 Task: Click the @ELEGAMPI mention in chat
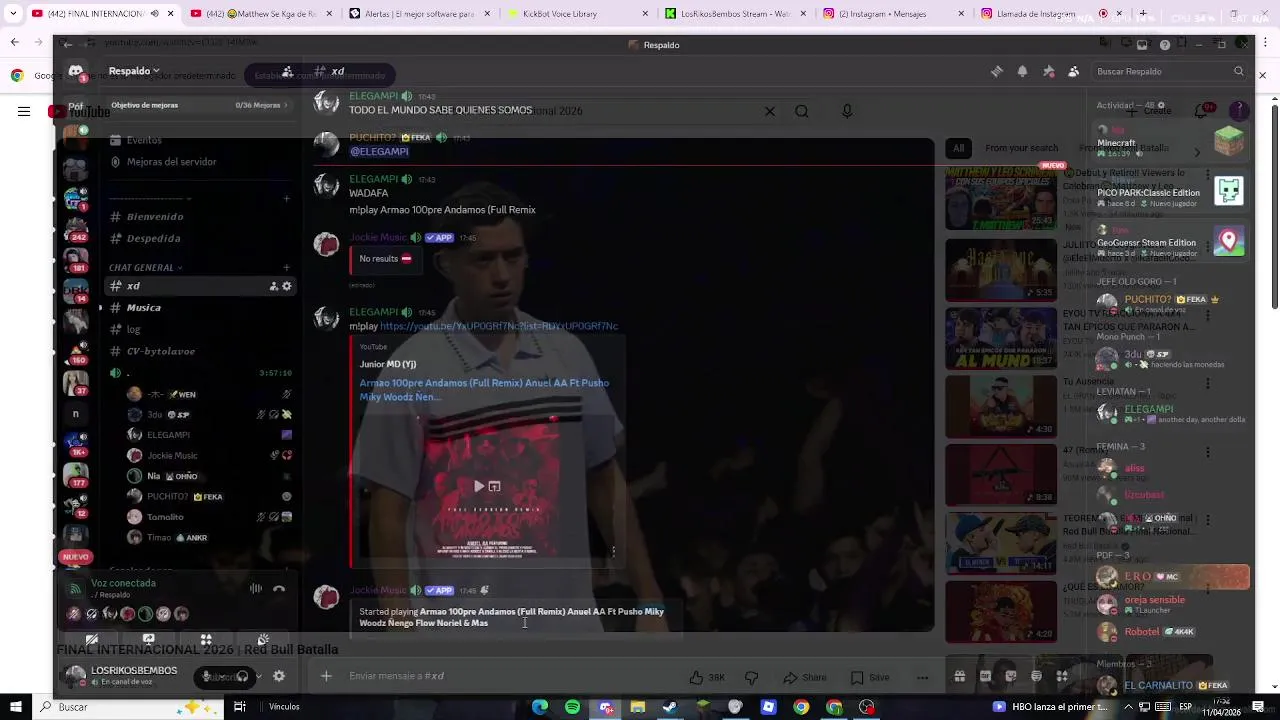379,151
